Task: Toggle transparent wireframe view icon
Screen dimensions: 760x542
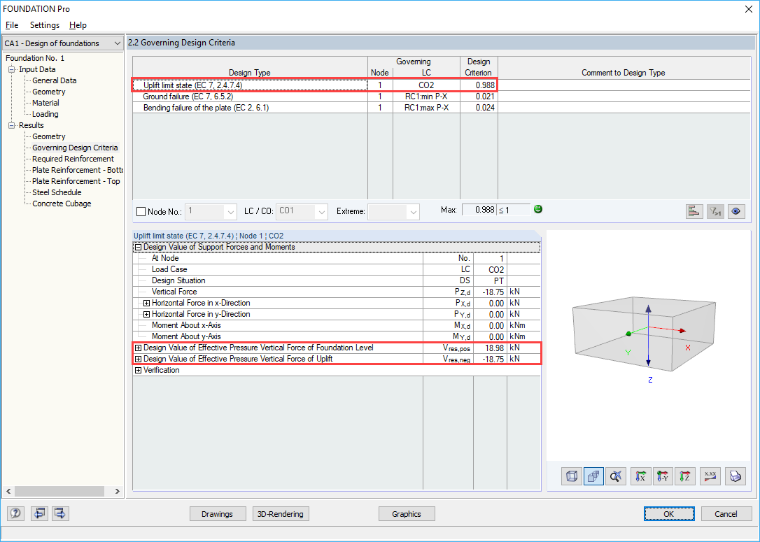Action: click(571, 477)
